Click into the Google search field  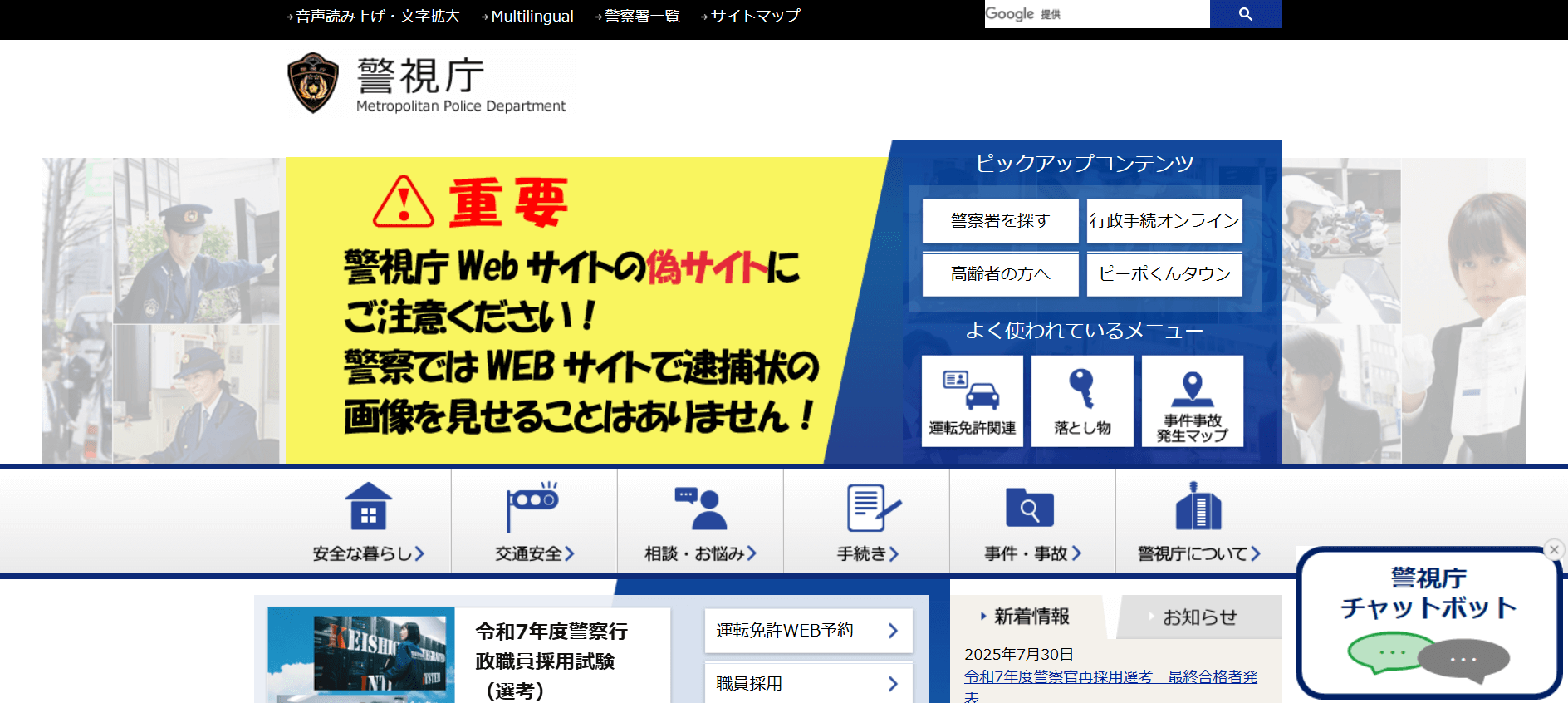[1097, 14]
